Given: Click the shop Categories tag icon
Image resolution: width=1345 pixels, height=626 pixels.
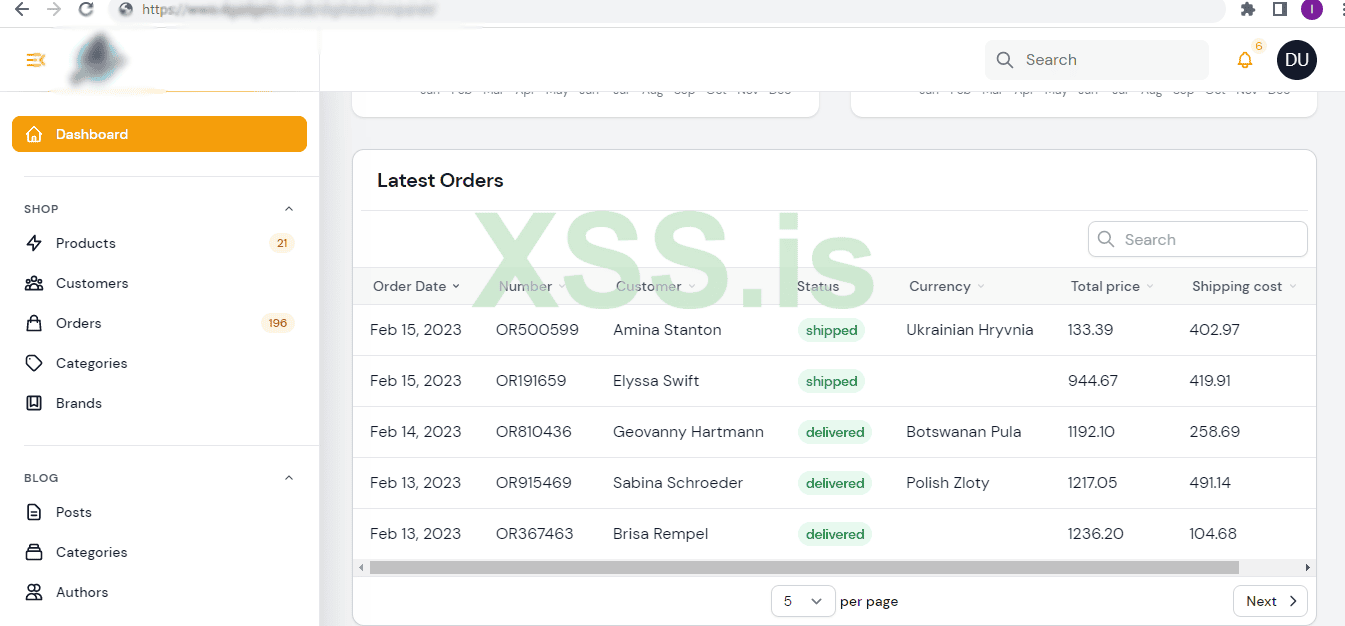Looking at the screenshot, I should coord(34,363).
